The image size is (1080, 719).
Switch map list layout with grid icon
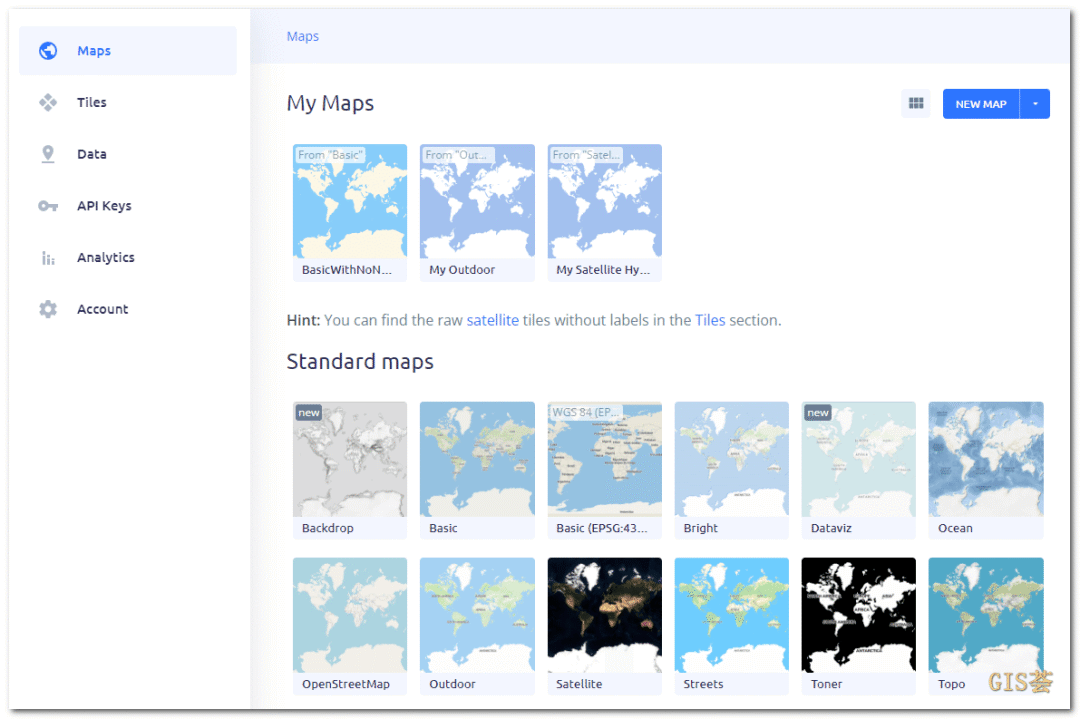pos(916,103)
